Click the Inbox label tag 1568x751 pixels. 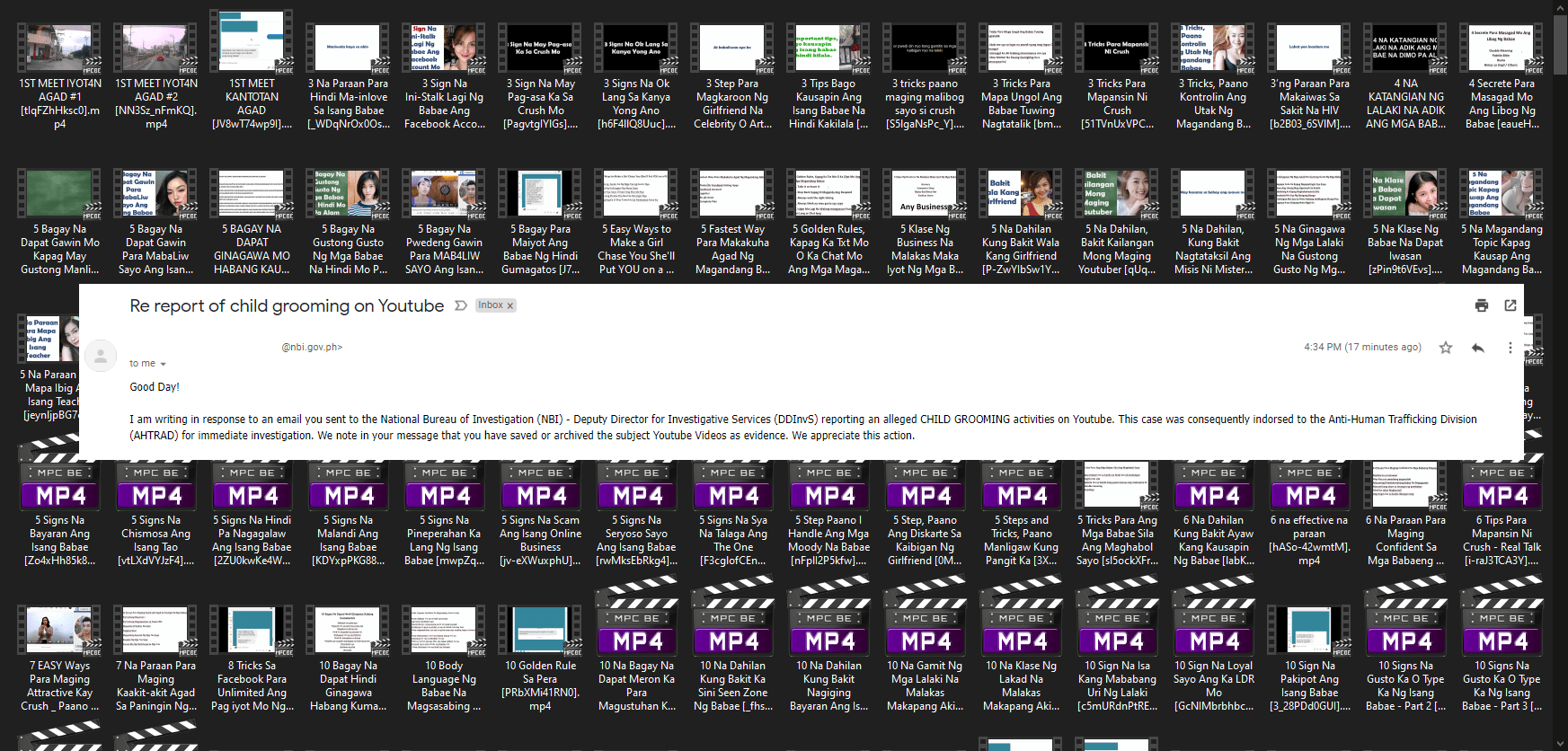tap(490, 305)
